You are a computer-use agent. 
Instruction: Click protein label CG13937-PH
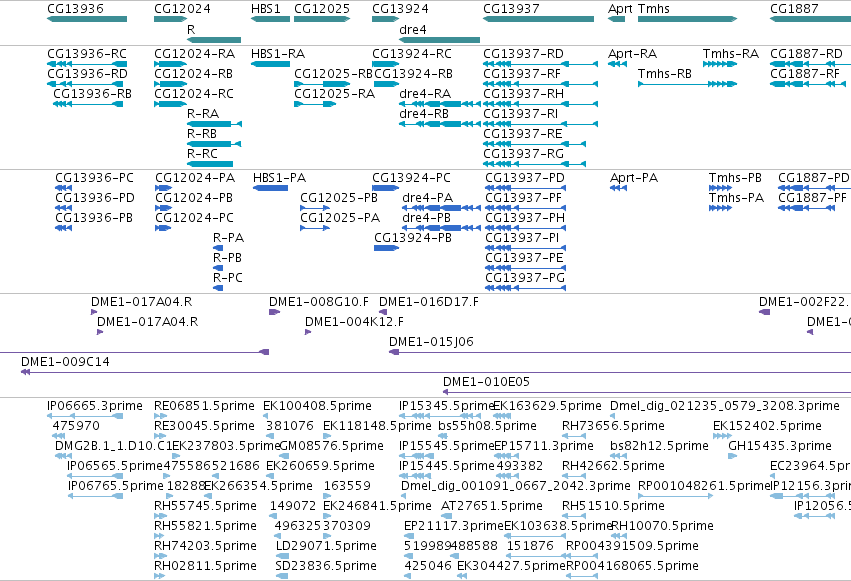pyautogui.click(x=525, y=218)
